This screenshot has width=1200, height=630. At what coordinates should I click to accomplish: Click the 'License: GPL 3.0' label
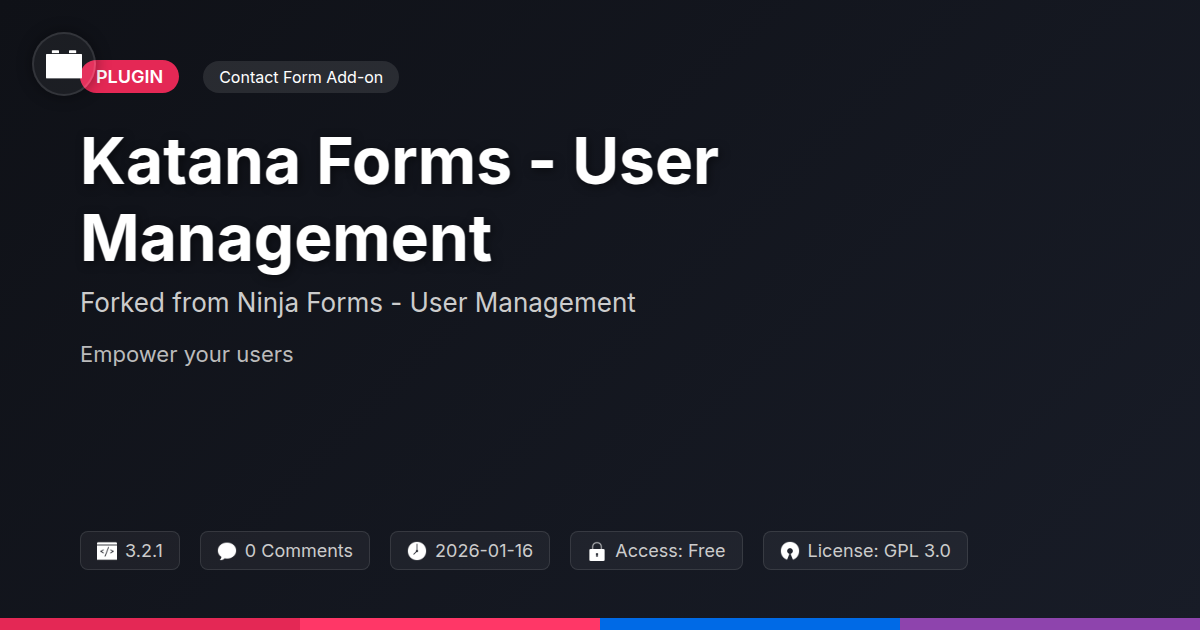click(879, 551)
